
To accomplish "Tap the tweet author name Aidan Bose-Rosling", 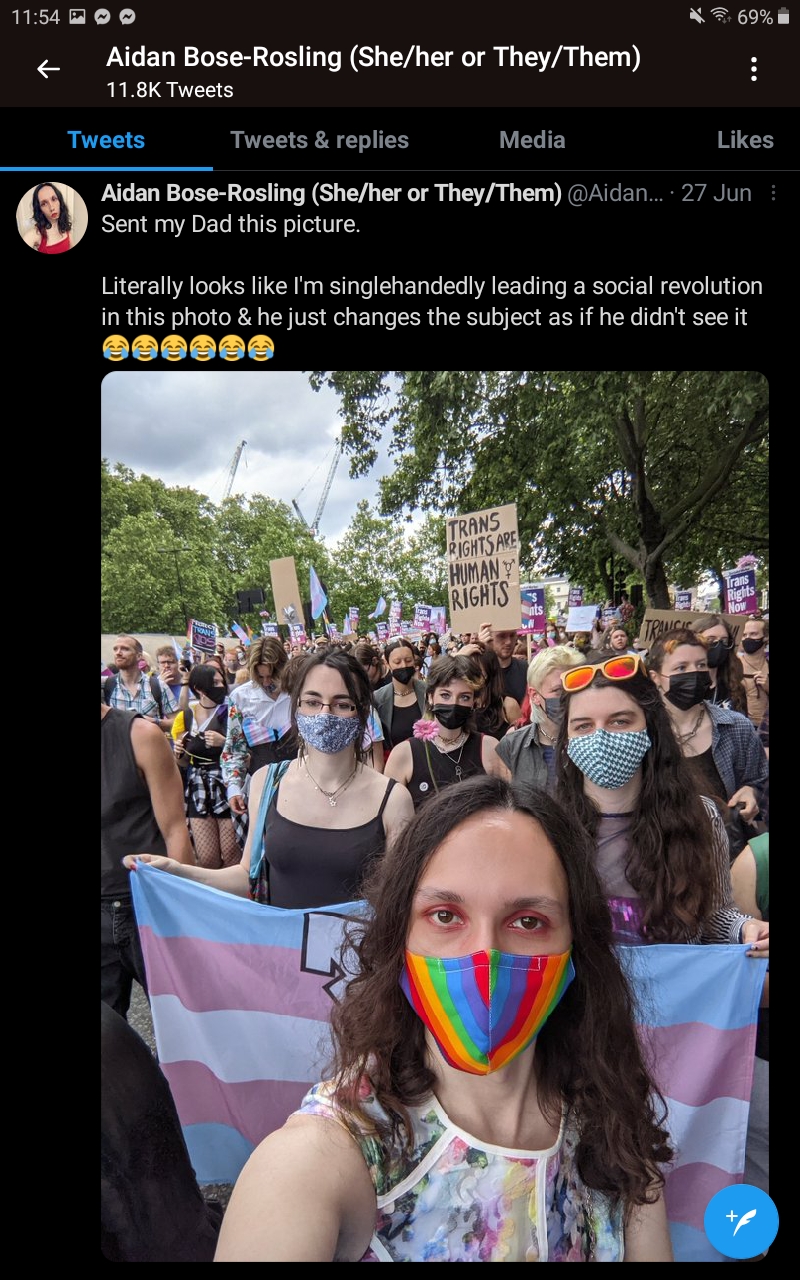I will [331, 193].
